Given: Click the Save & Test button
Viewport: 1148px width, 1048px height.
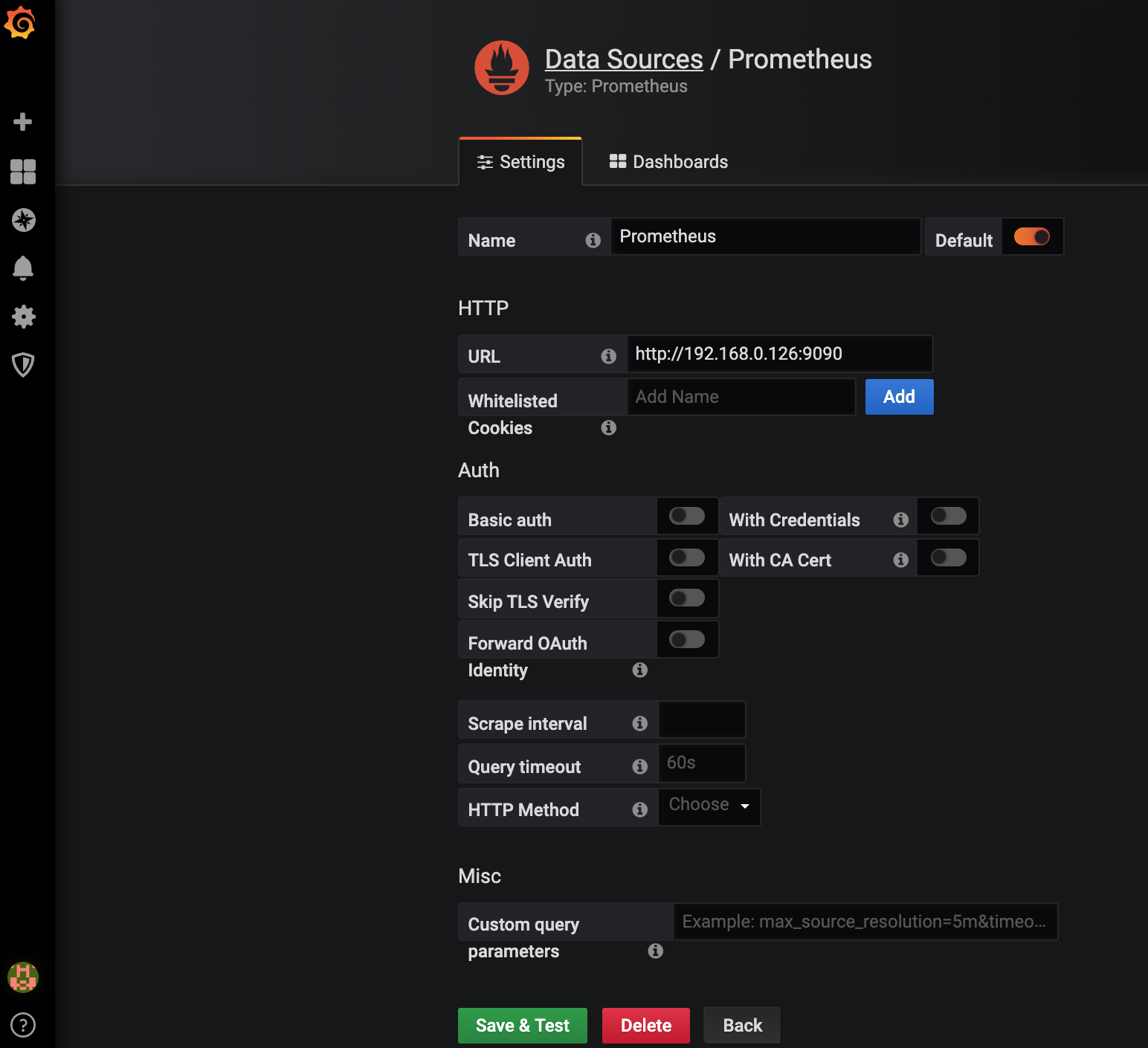Looking at the screenshot, I should click(523, 1026).
